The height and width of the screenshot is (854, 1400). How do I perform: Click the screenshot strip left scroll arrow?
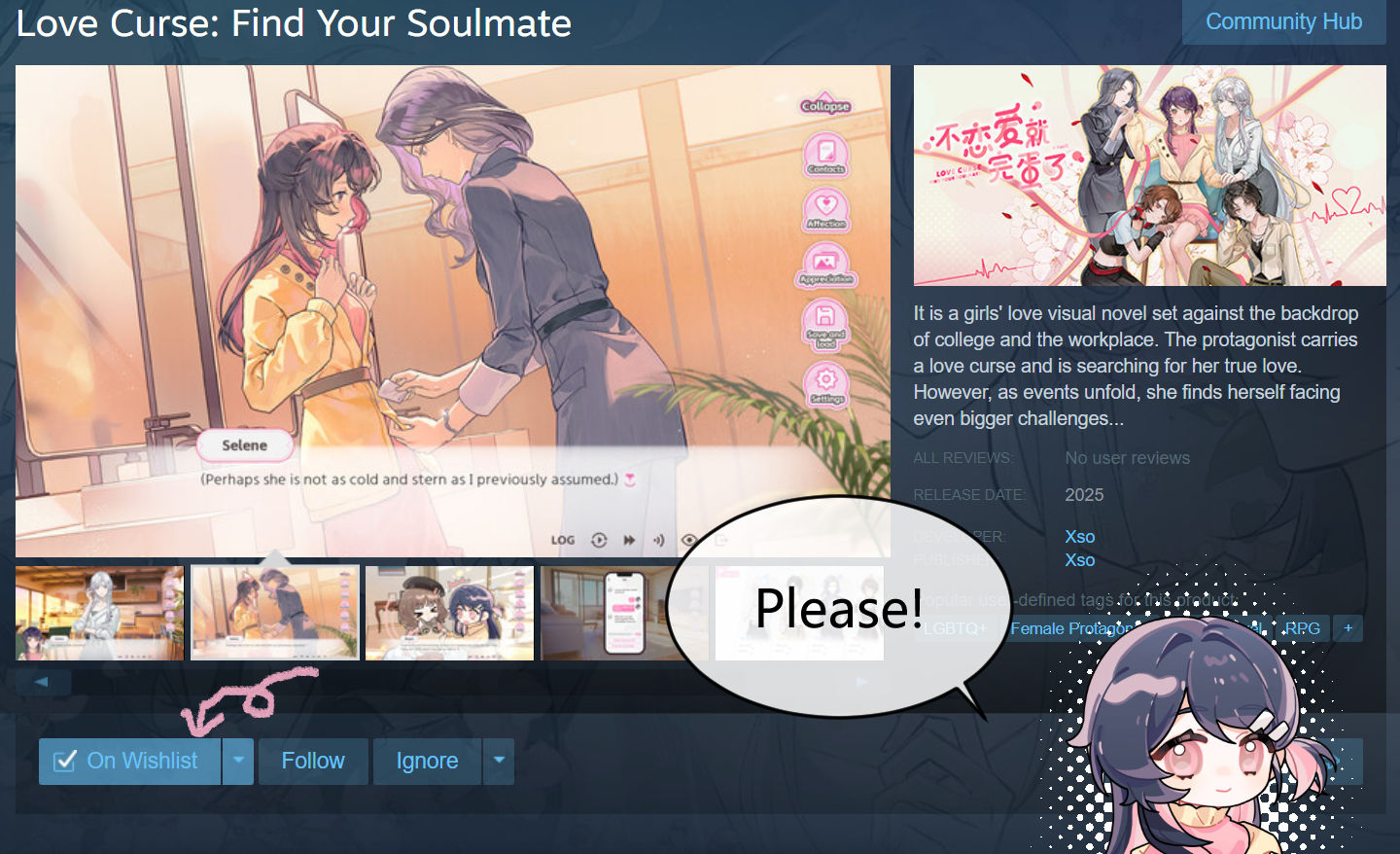click(42, 682)
